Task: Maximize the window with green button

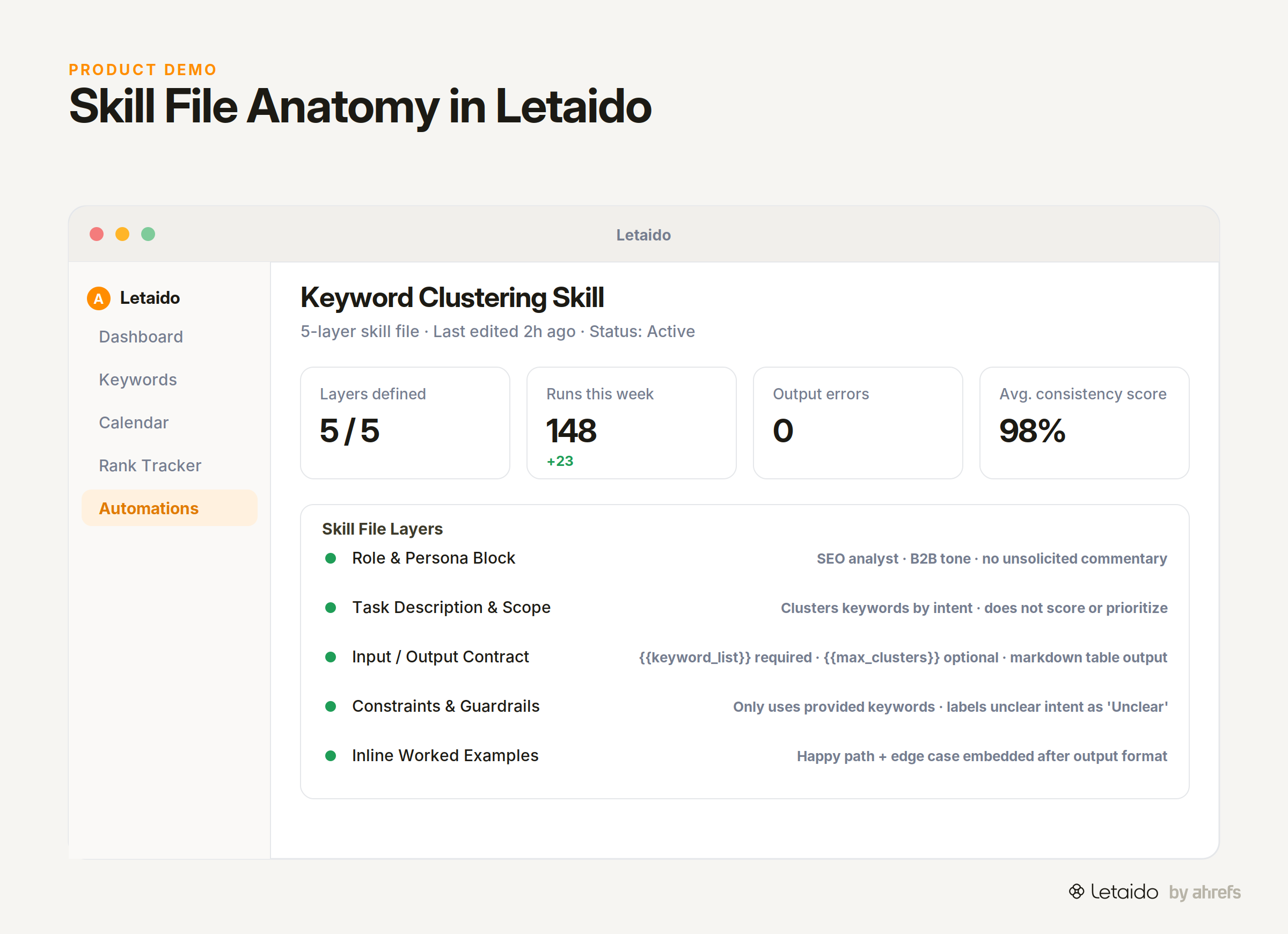Action: [148, 234]
